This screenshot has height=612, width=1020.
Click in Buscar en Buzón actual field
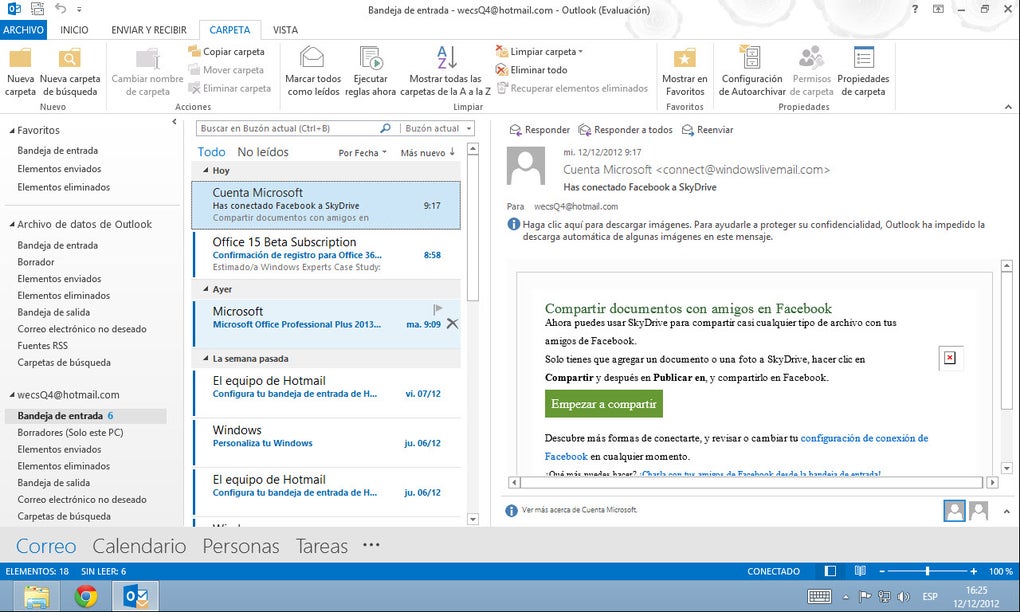click(x=288, y=128)
